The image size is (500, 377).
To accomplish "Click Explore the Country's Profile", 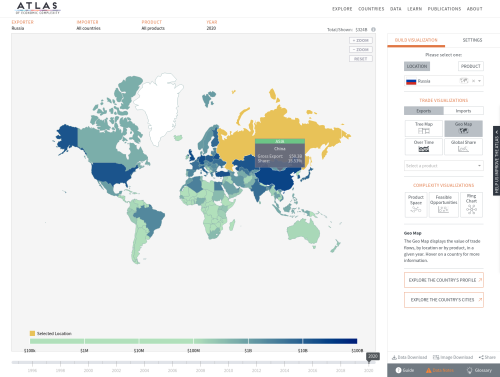I will coord(444,280).
